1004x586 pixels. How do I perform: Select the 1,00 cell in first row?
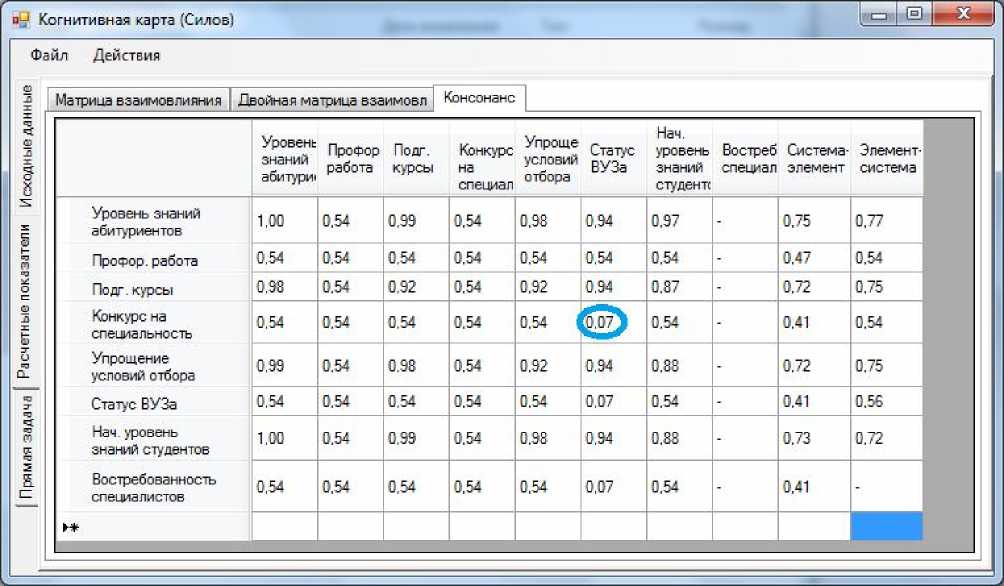[x=284, y=221]
